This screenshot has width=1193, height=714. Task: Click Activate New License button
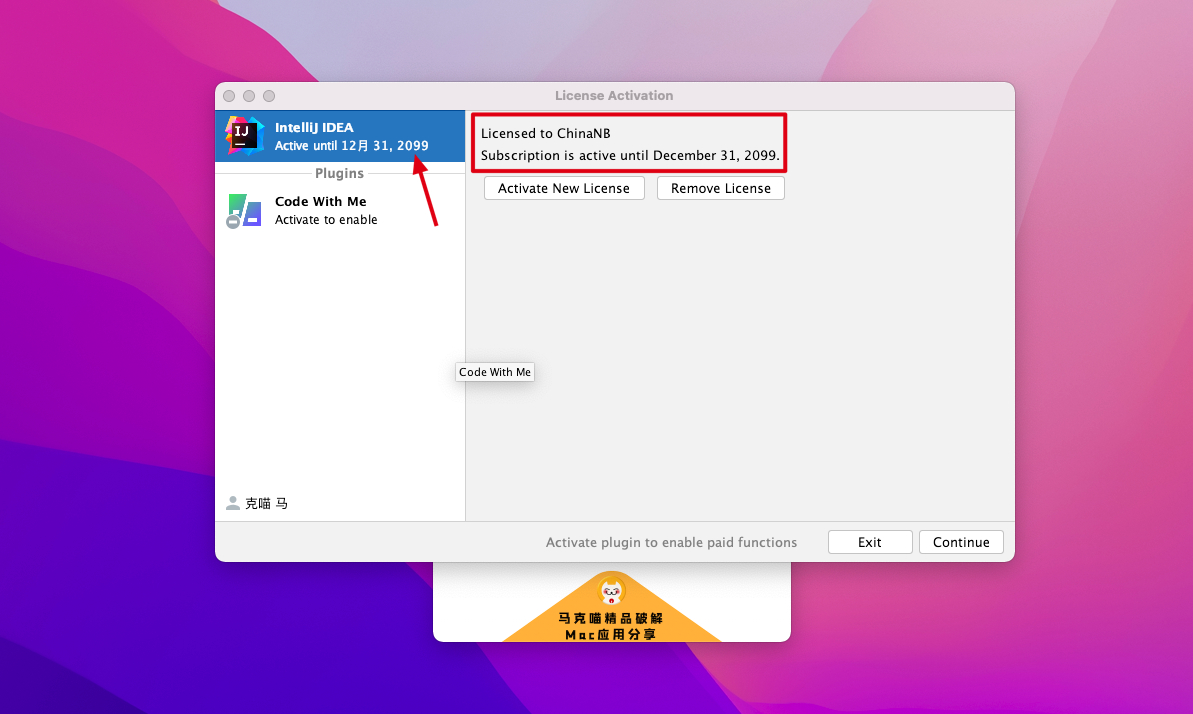pyautogui.click(x=564, y=188)
